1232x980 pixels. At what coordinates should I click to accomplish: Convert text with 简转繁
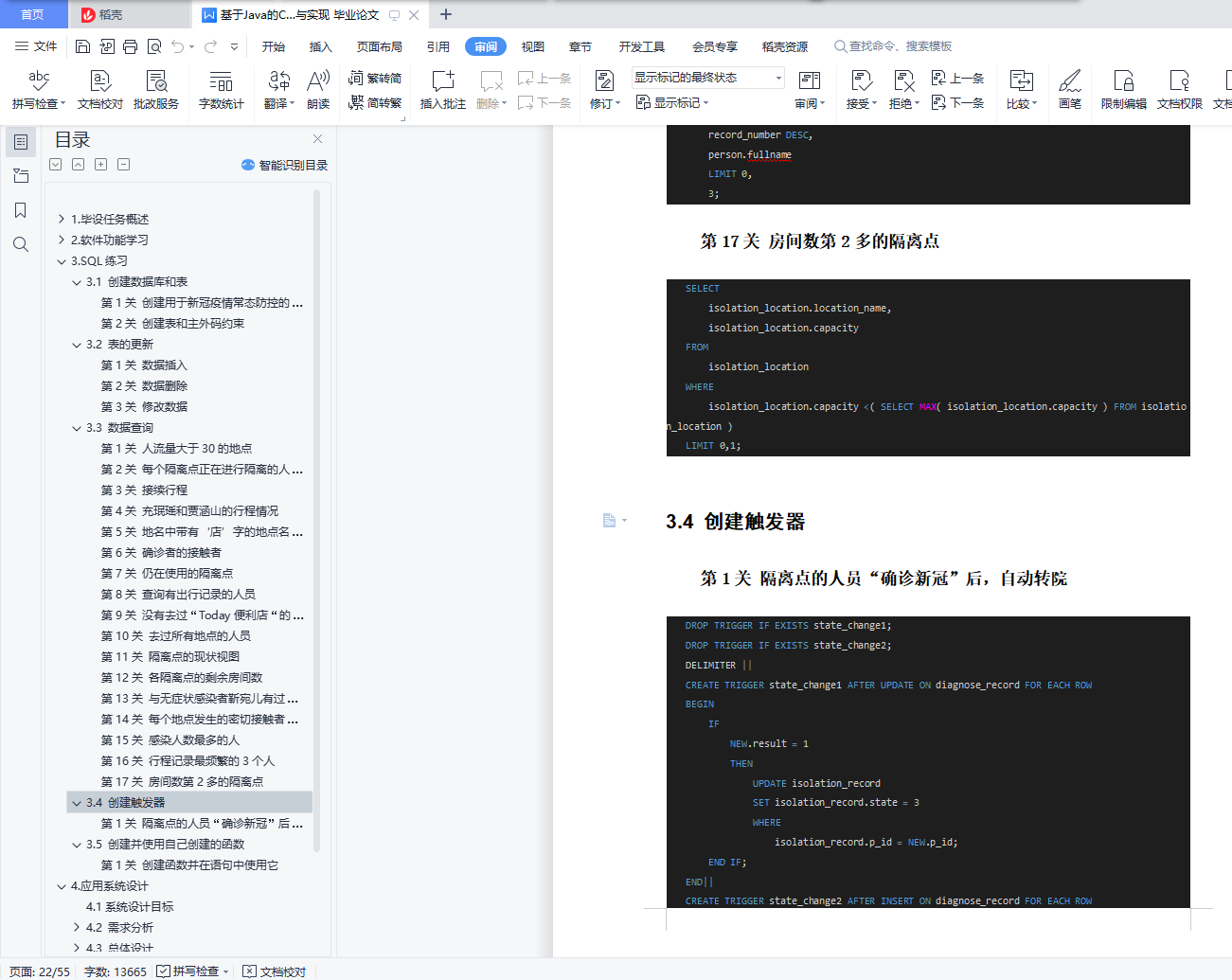(375, 102)
